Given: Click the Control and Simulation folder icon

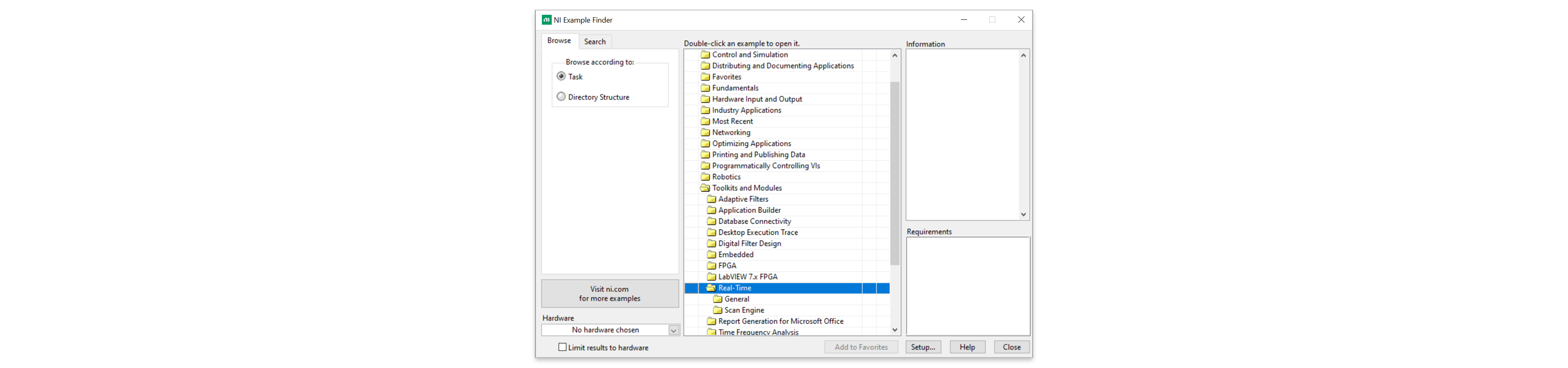Looking at the screenshot, I should 706,55.
